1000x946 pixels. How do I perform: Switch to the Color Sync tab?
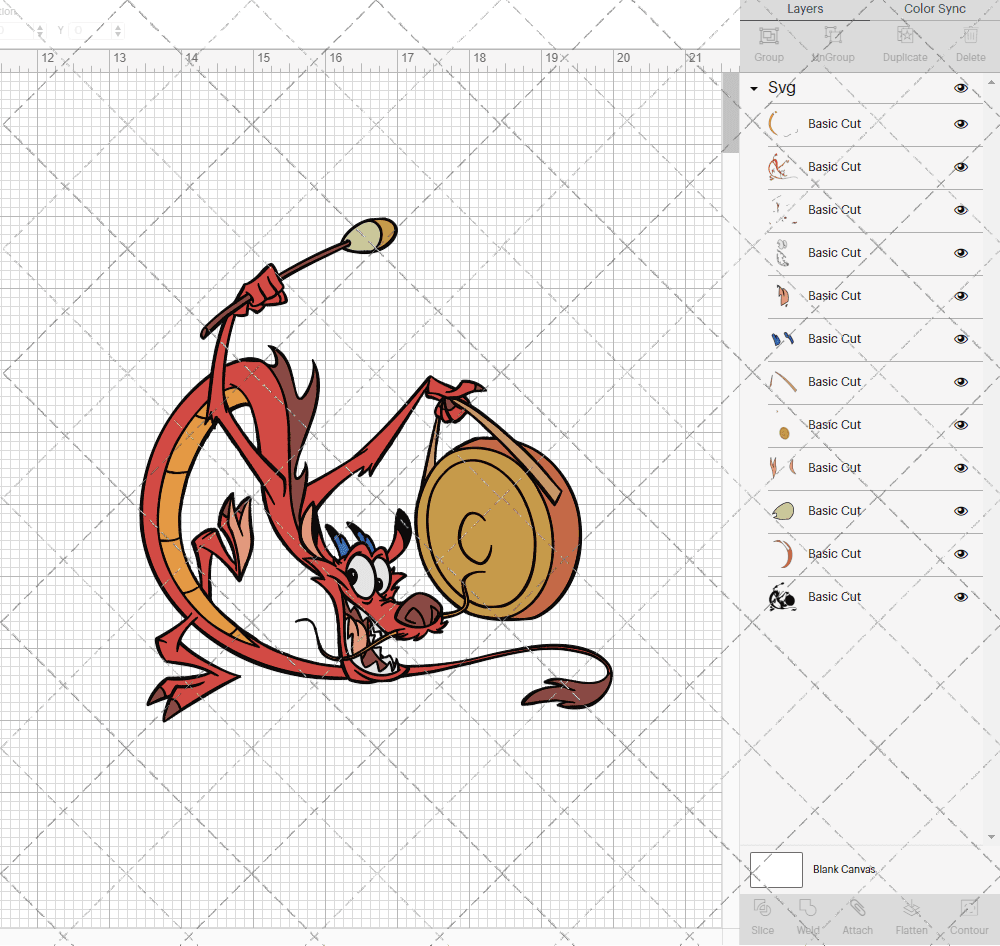point(934,9)
